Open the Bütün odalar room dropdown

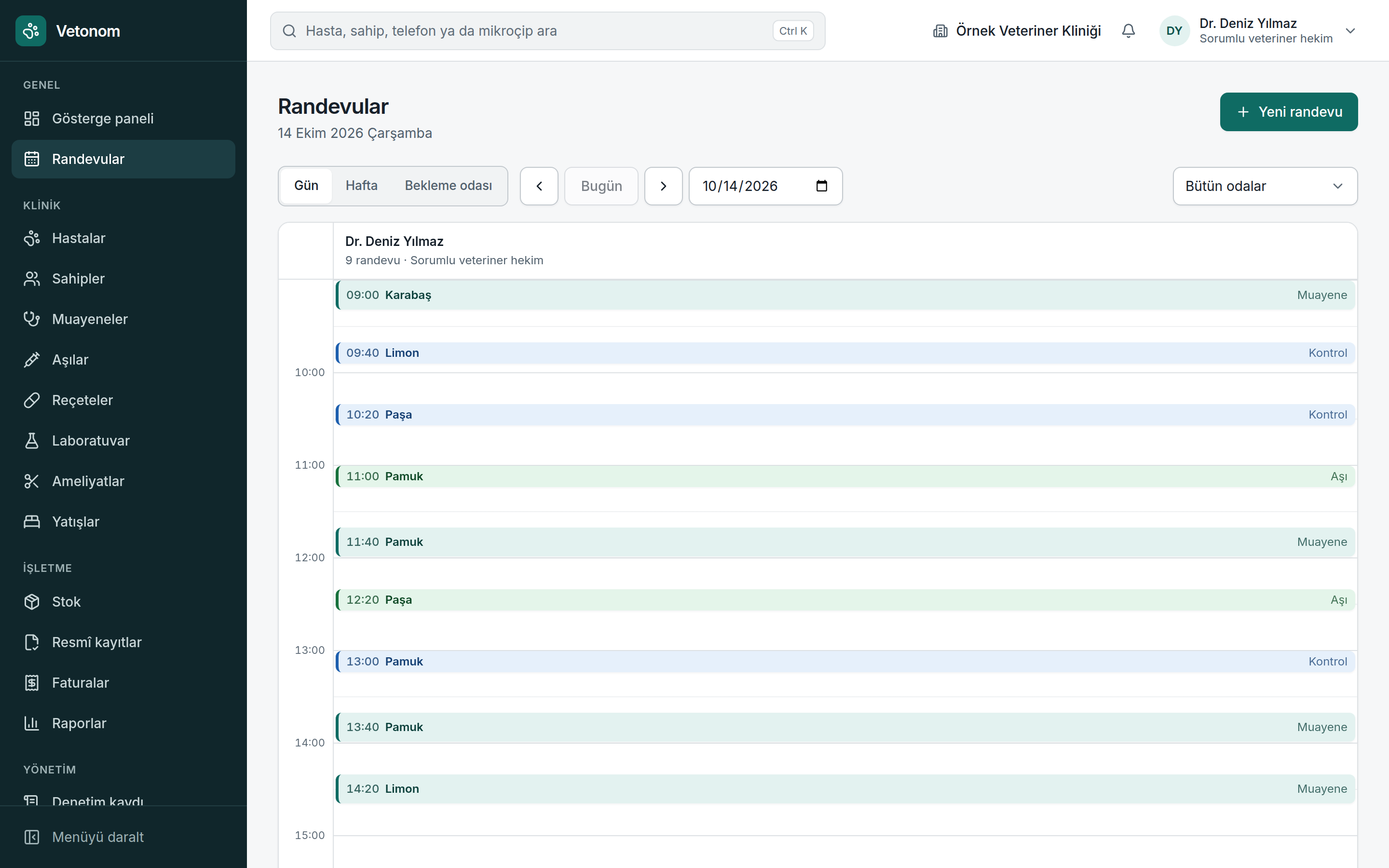(1265, 186)
